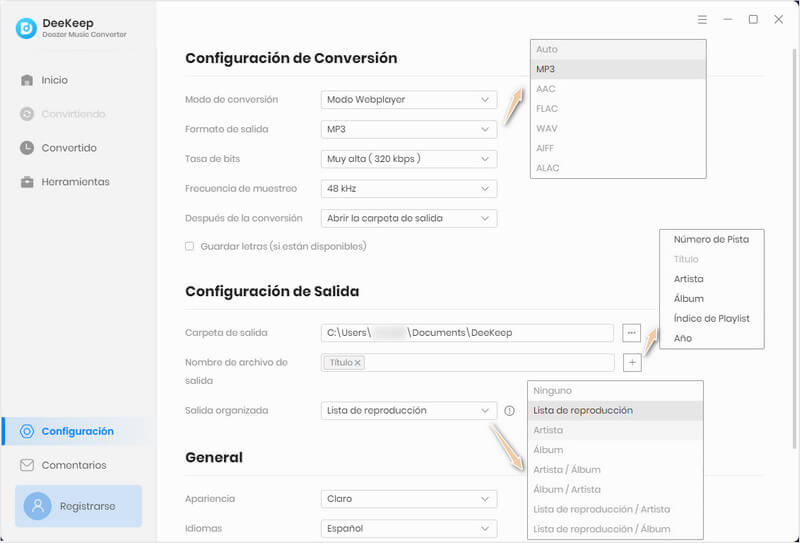
Task: Expand the Frecuencia de muestreo dropdown
Action: [410, 188]
